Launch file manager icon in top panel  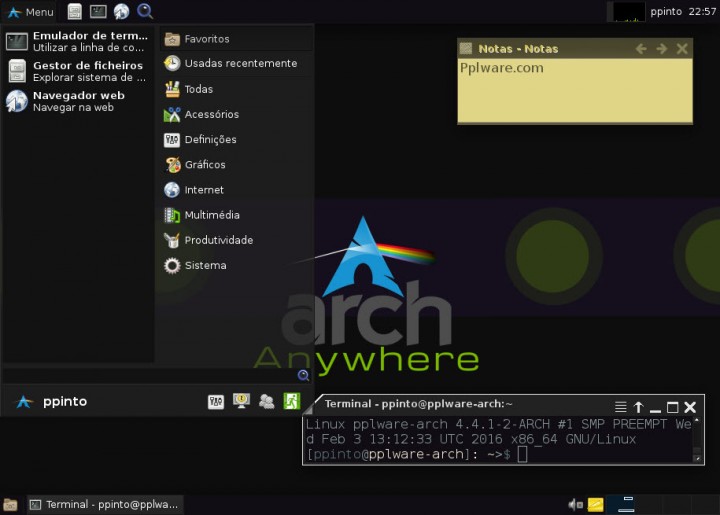coord(74,11)
